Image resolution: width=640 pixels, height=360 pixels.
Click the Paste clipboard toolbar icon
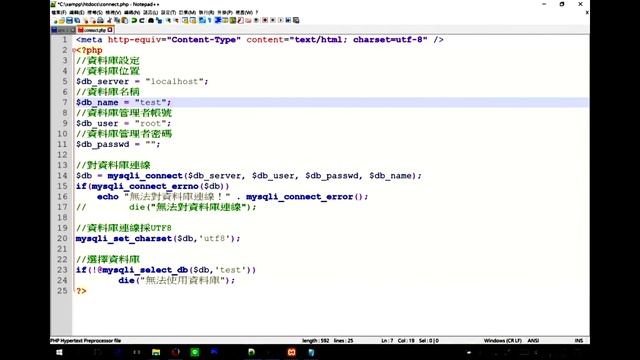[125, 20]
